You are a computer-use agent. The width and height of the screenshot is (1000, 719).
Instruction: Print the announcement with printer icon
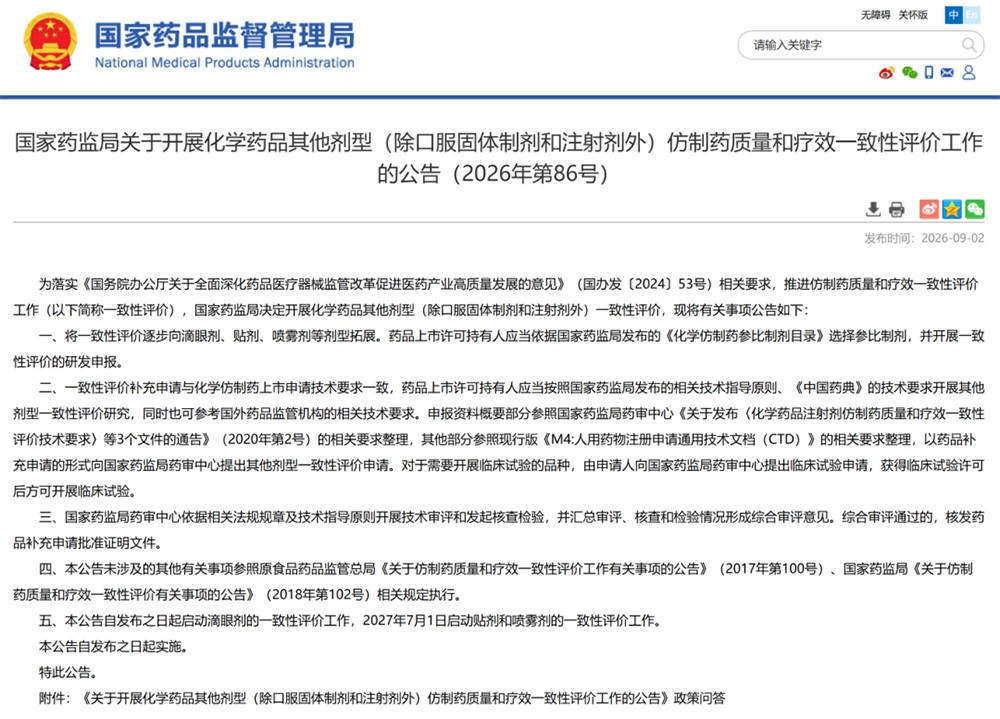897,209
